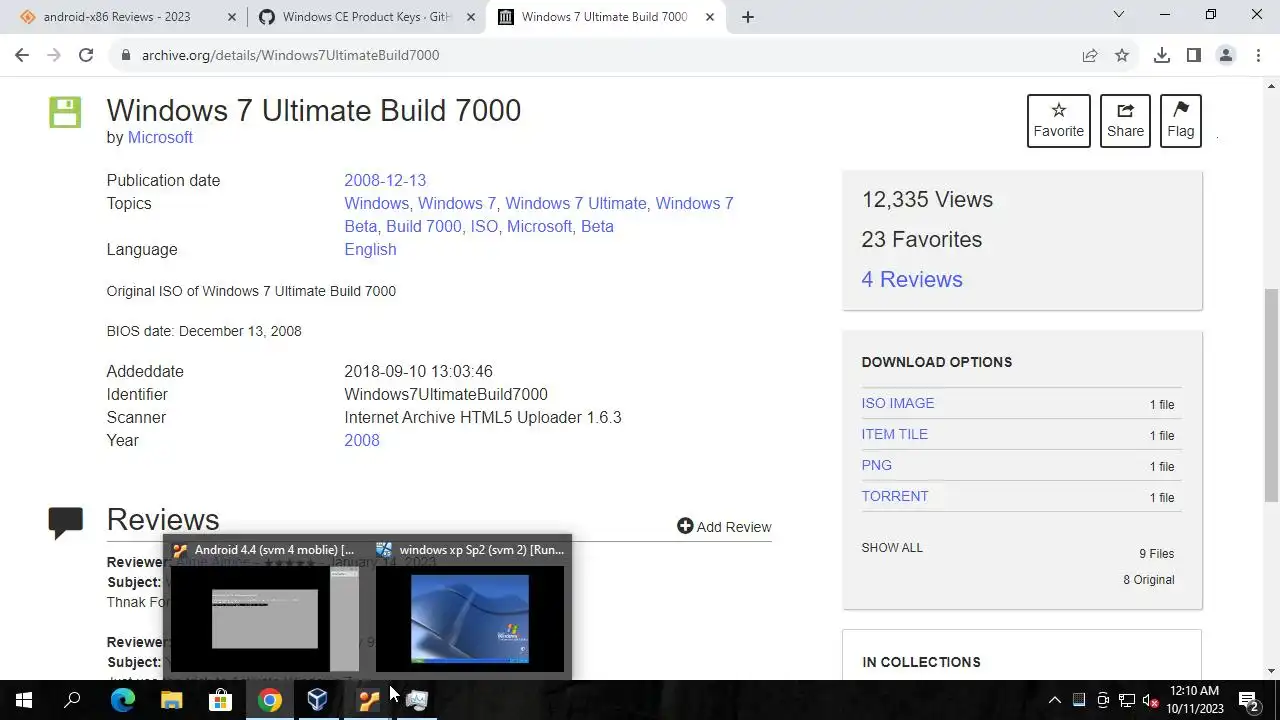This screenshot has width=1280, height=720.
Task: Bookmark this page with the star icon
Action: pyautogui.click(x=1122, y=55)
